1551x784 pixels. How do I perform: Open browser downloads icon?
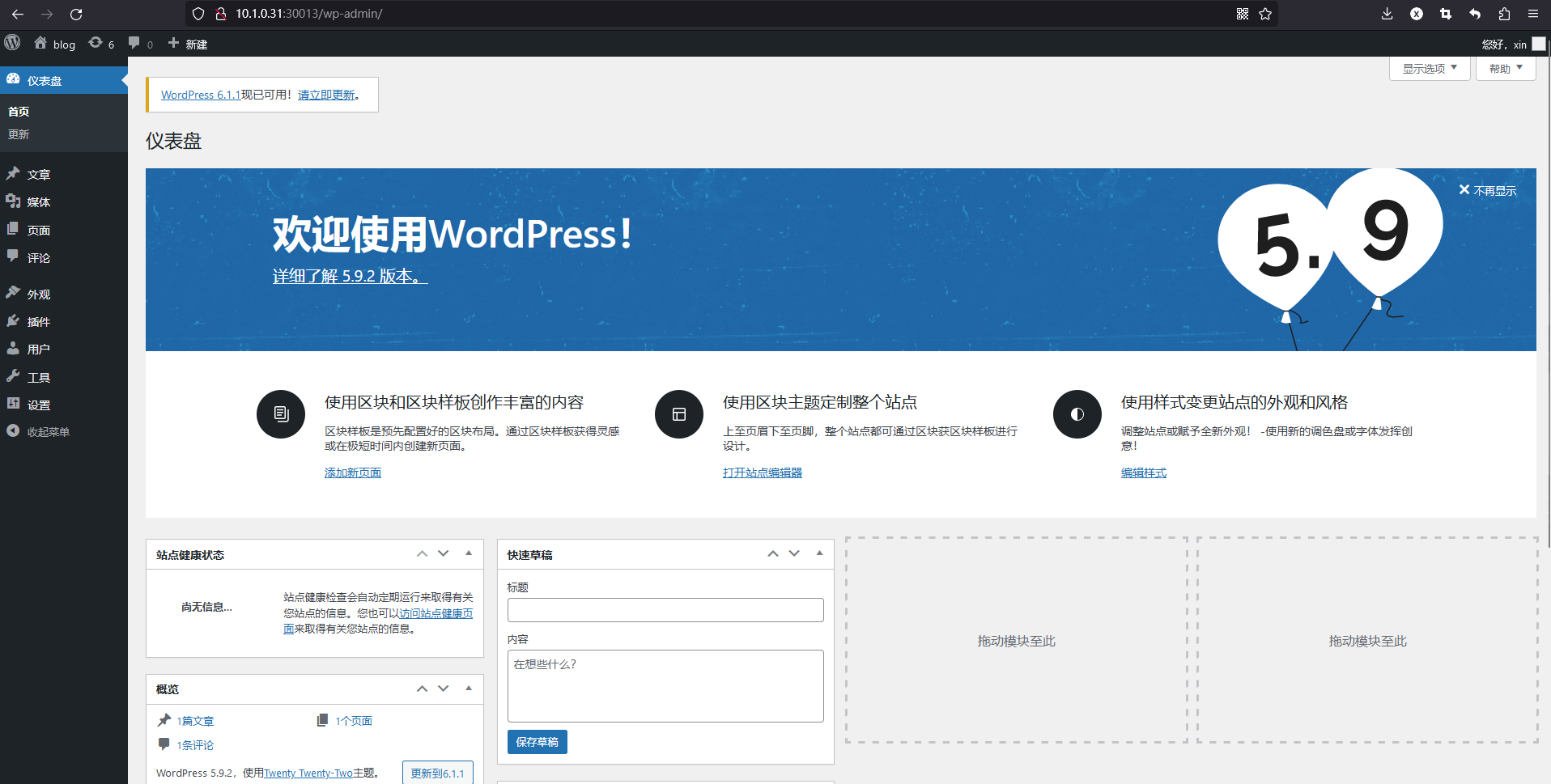(1387, 14)
